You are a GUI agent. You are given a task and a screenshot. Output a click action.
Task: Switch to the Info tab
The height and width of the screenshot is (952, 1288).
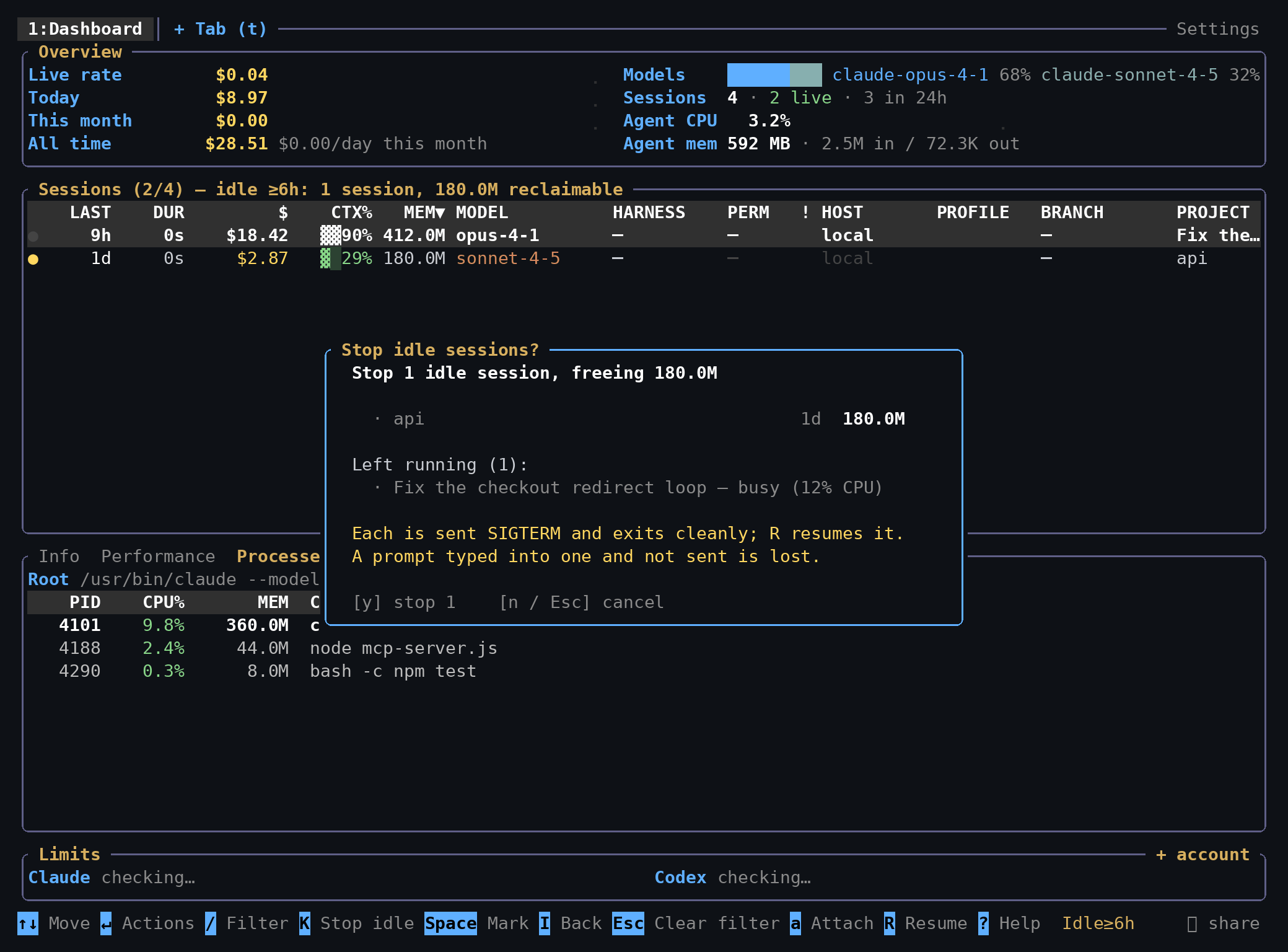pos(59,556)
